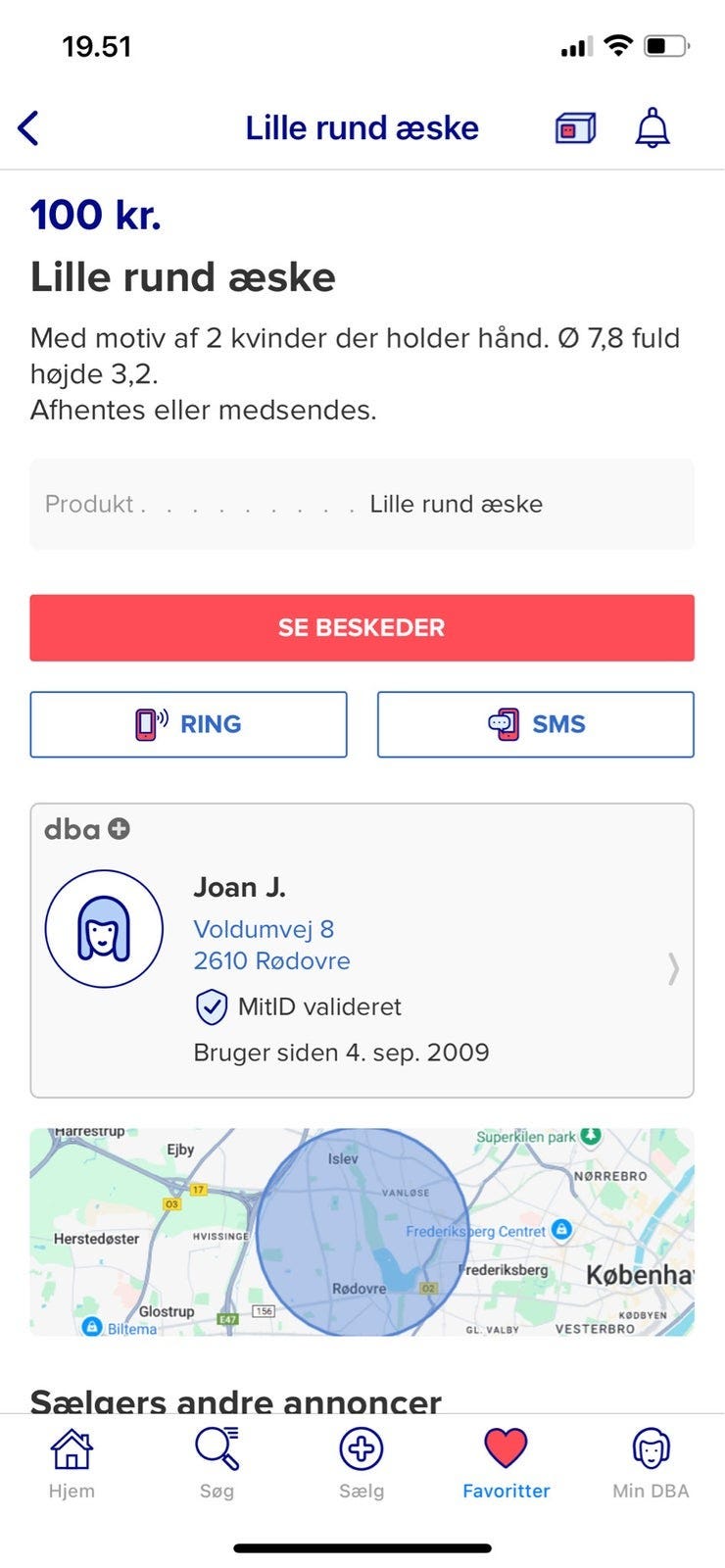This screenshot has width=725, height=1568.
Task: Open the Søg tab
Action: 217,1463
